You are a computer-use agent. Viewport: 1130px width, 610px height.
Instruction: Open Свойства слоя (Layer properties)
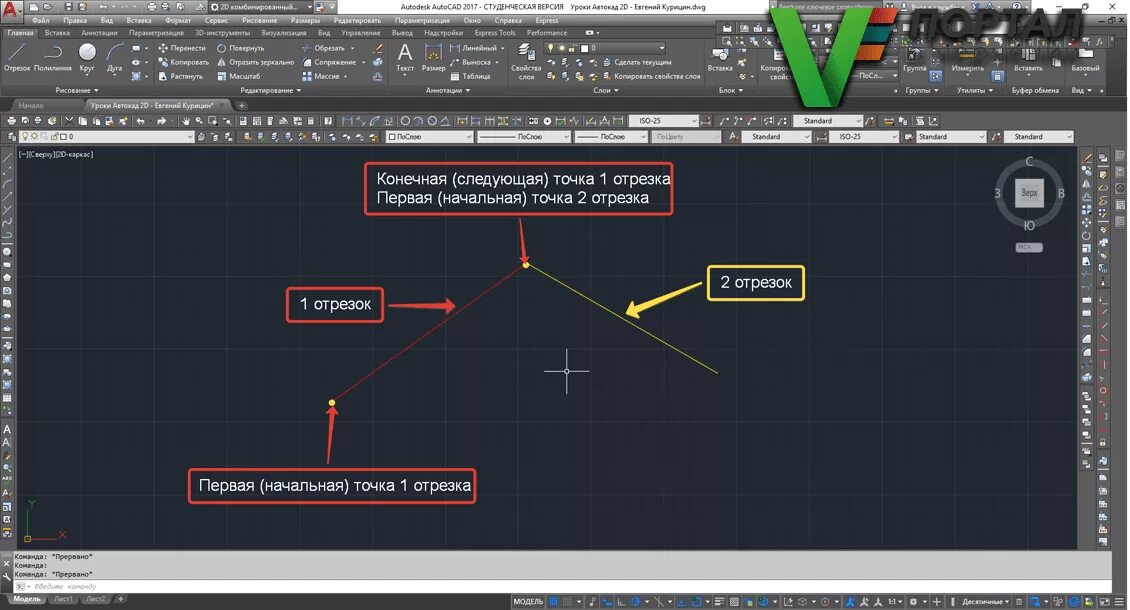pyautogui.click(x=526, y=61)
